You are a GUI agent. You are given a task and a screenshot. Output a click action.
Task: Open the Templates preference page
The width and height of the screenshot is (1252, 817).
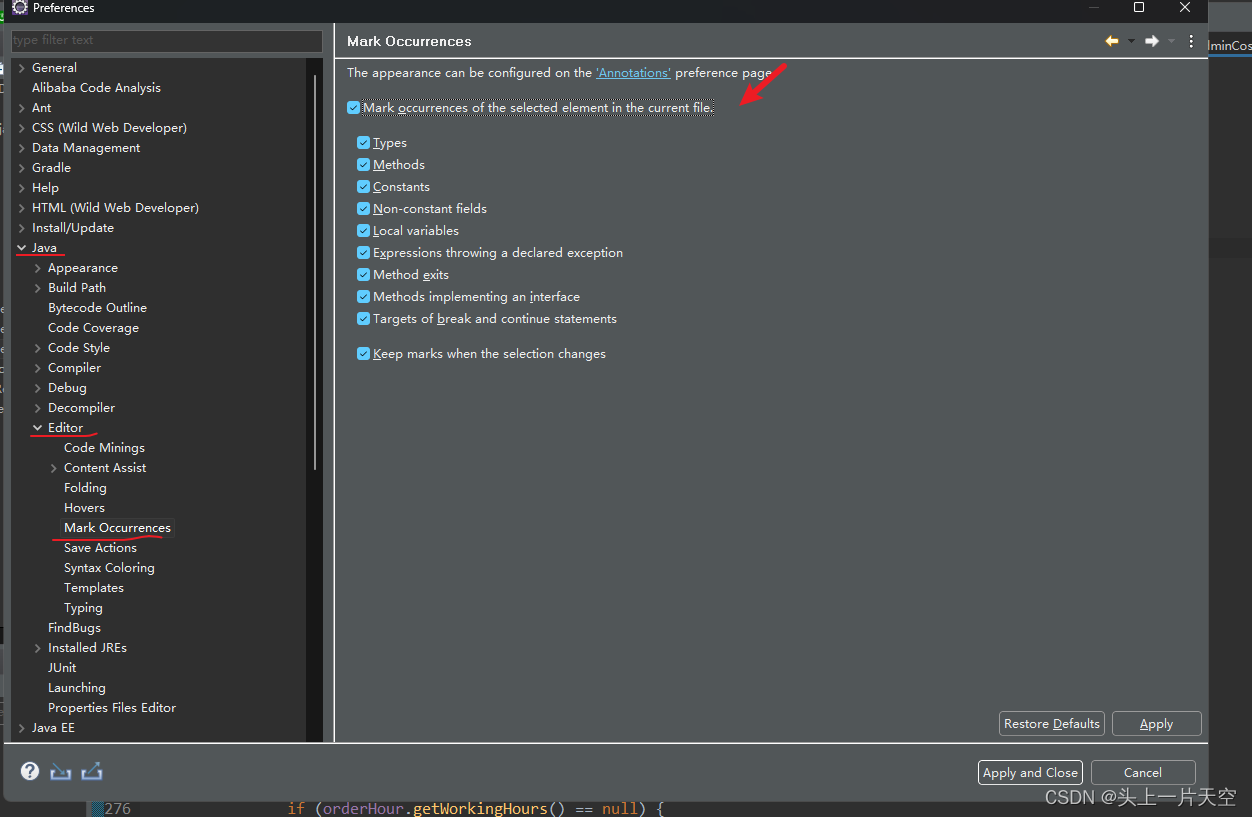(x=94, y=588)
